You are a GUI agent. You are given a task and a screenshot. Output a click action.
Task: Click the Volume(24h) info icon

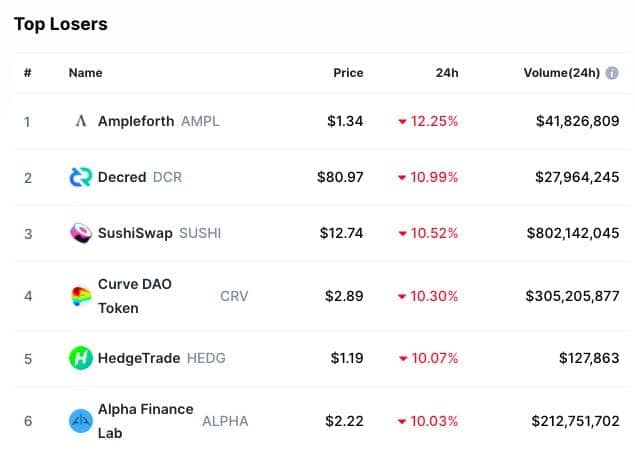[612, 73]
